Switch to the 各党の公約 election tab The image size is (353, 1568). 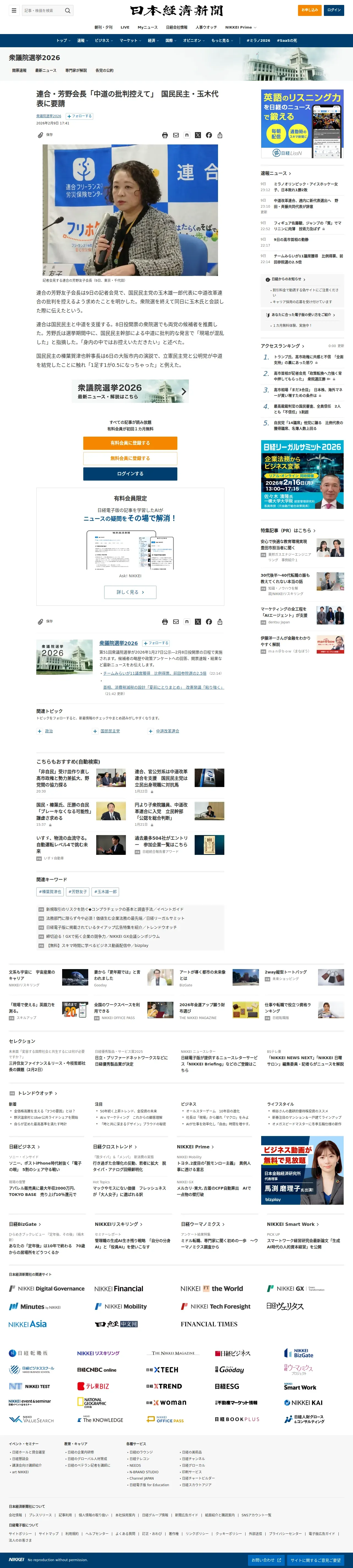point(104,71)
